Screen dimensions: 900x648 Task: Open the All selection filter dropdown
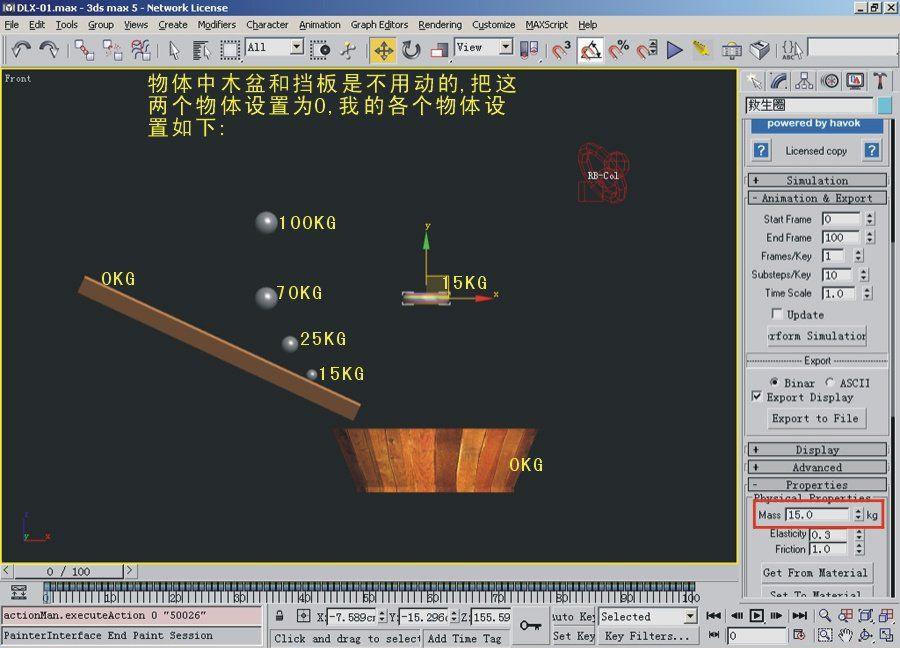pos(296,47)
